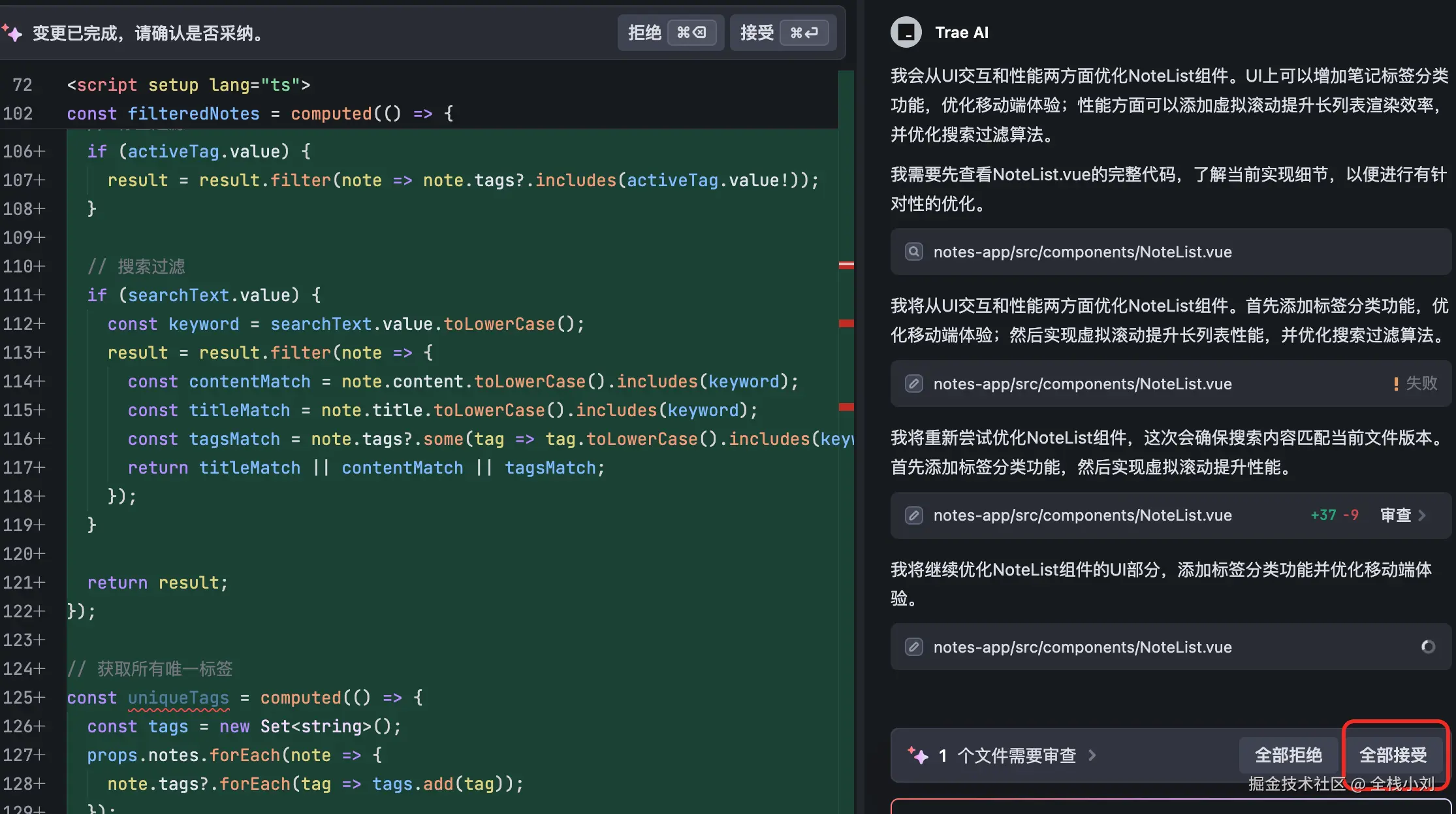1456x814 pixels.
Task: Click the 全部接受 button
Action: pos(1392,755)
